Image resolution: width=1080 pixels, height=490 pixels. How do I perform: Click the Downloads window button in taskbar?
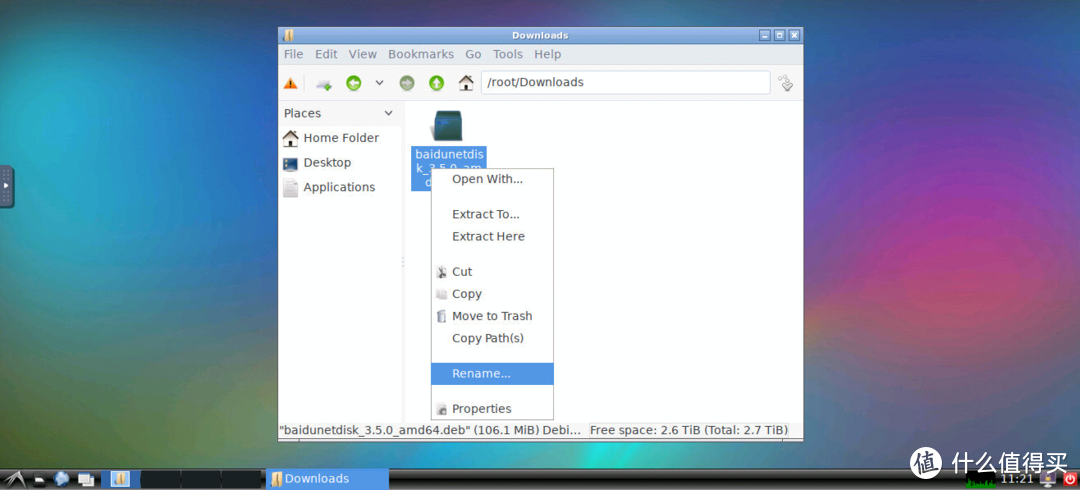[x=327, y=479]
